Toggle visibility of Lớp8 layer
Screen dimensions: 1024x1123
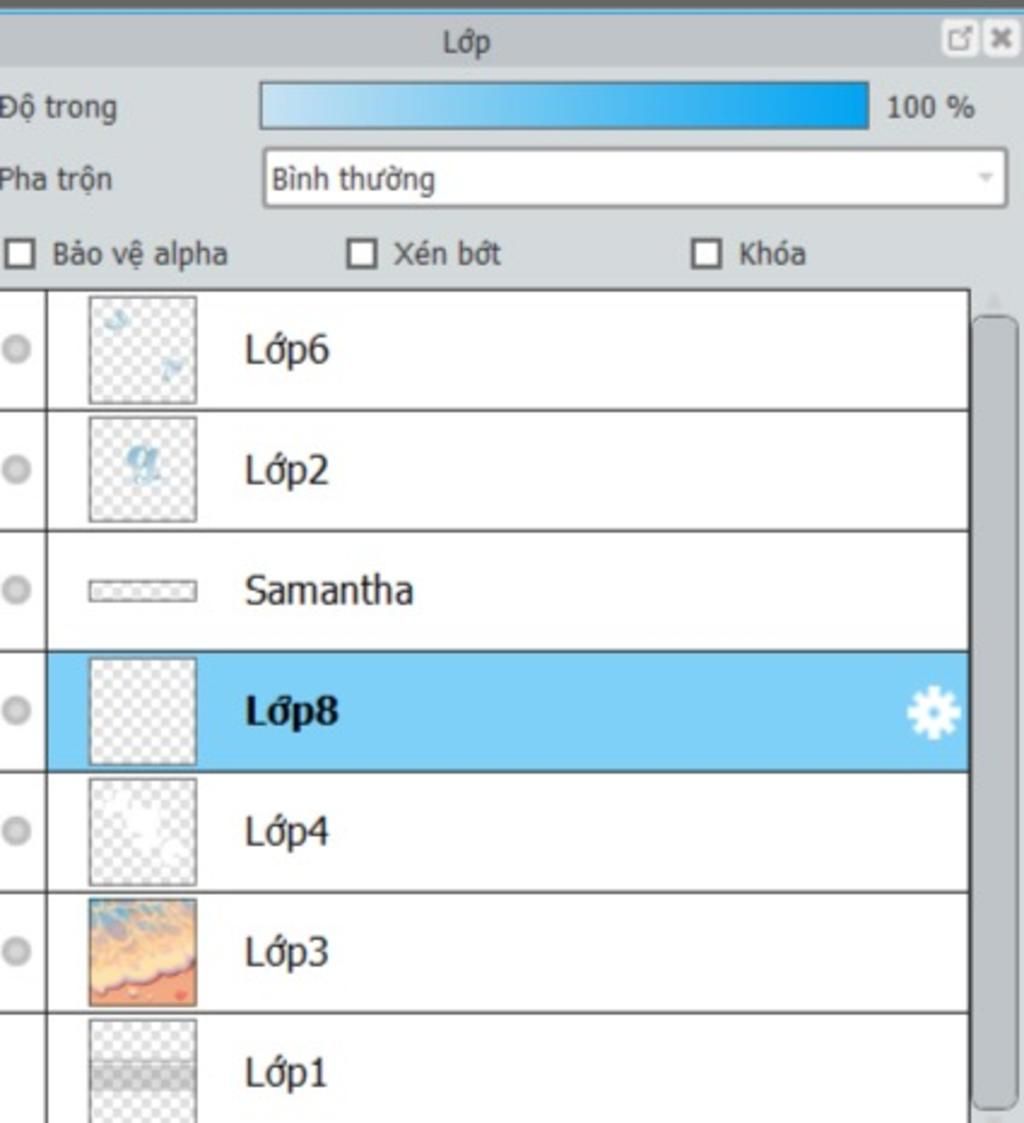pos(16,710)
